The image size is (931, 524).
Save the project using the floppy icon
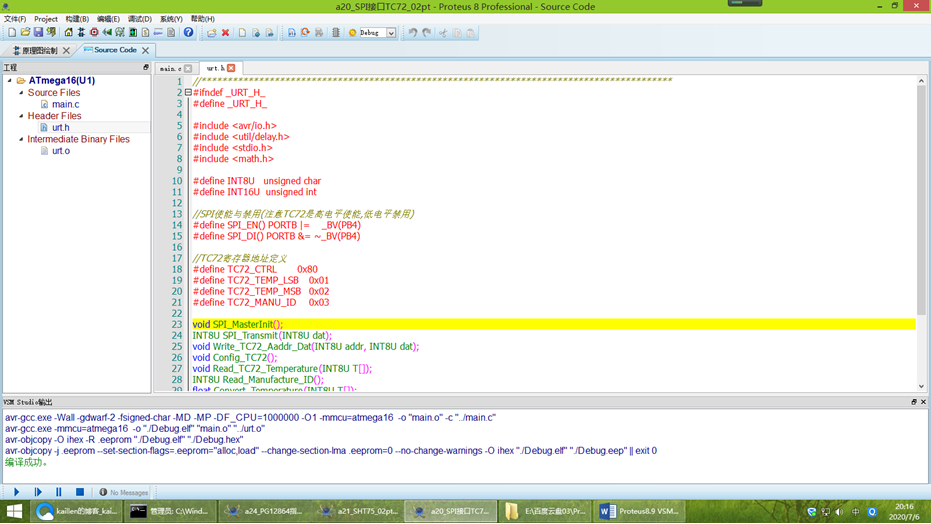[38, 33]
